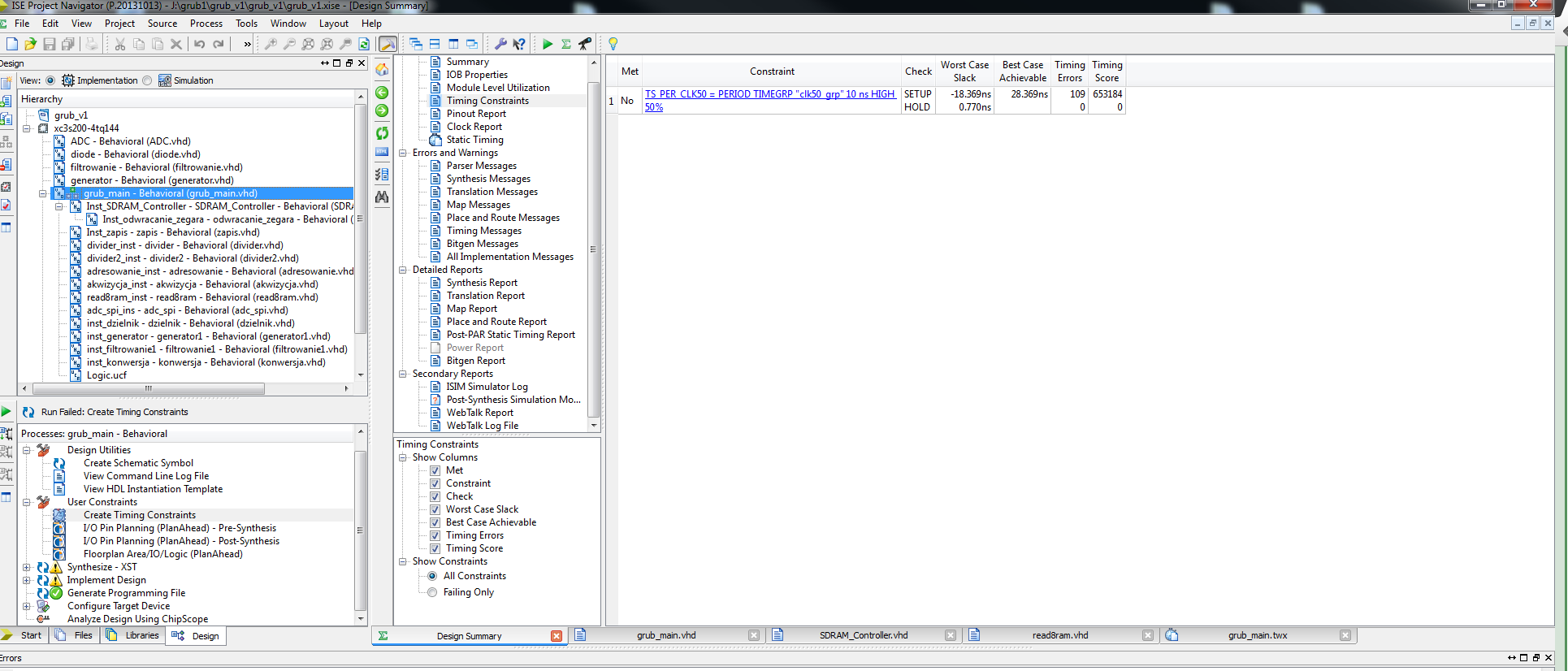Close the Design Summary tab
This screenshot has height=671, width=1568.
(x=557, y=636)
